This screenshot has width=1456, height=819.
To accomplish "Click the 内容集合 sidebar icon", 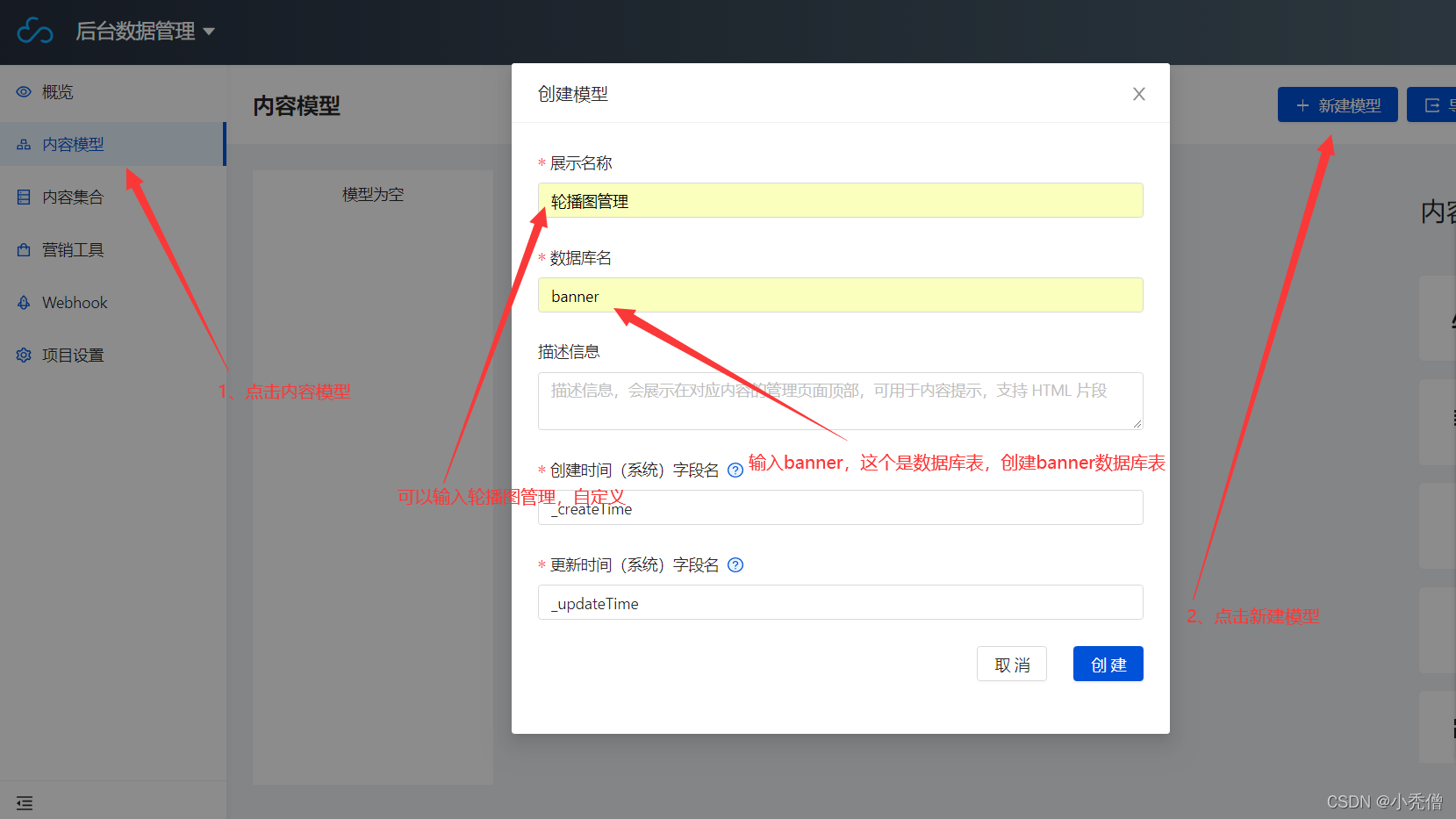I will [x=24, y=198].
